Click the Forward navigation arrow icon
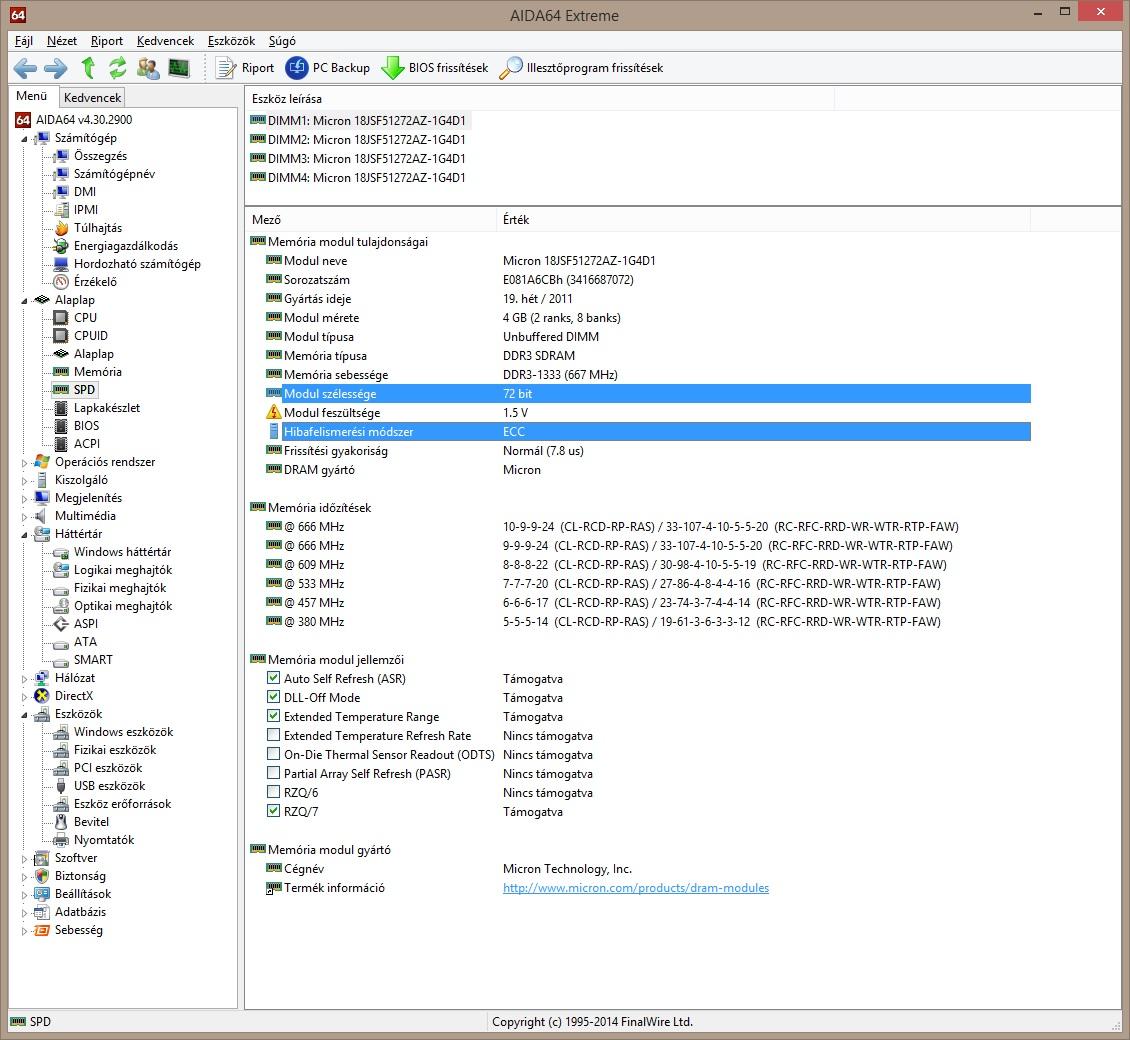This screenshot has height=1040, width=1130. (x=55, y=68)
